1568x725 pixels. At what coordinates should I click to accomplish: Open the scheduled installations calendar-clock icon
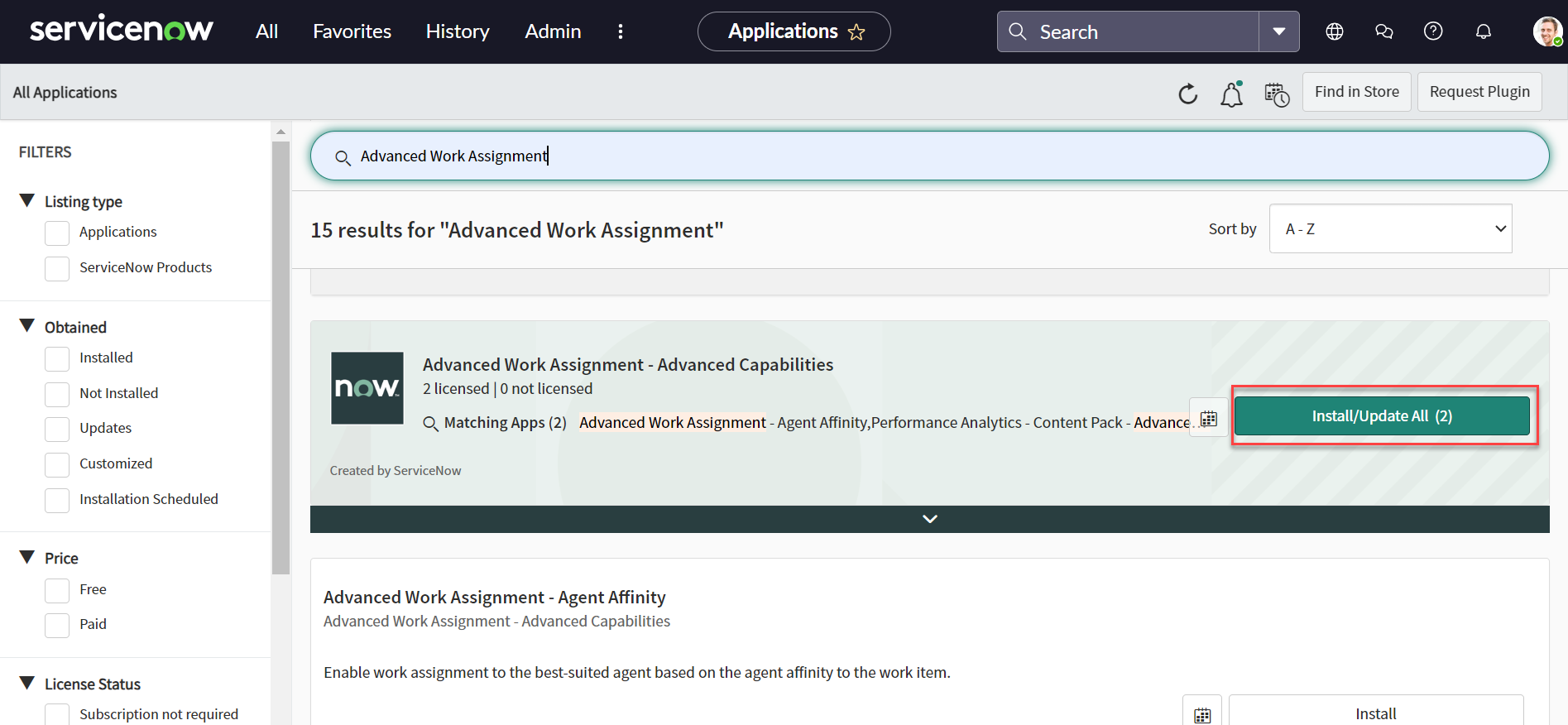[x=1276, y=94]
